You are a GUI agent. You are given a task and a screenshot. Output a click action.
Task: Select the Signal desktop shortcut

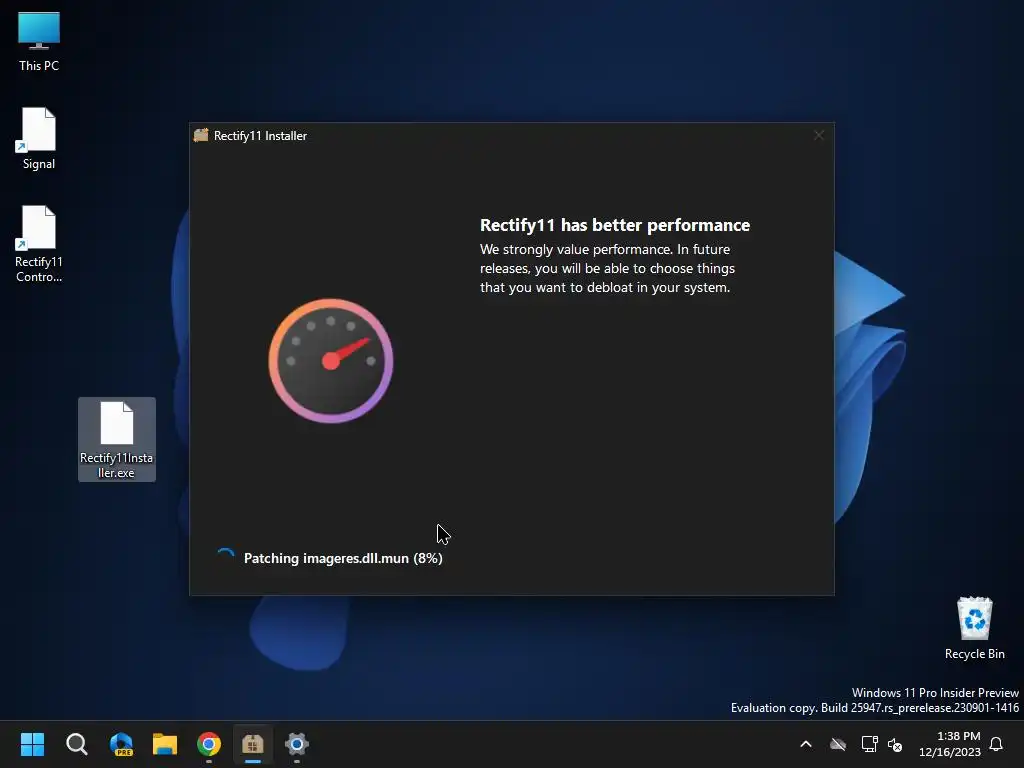tap(39, 138)
